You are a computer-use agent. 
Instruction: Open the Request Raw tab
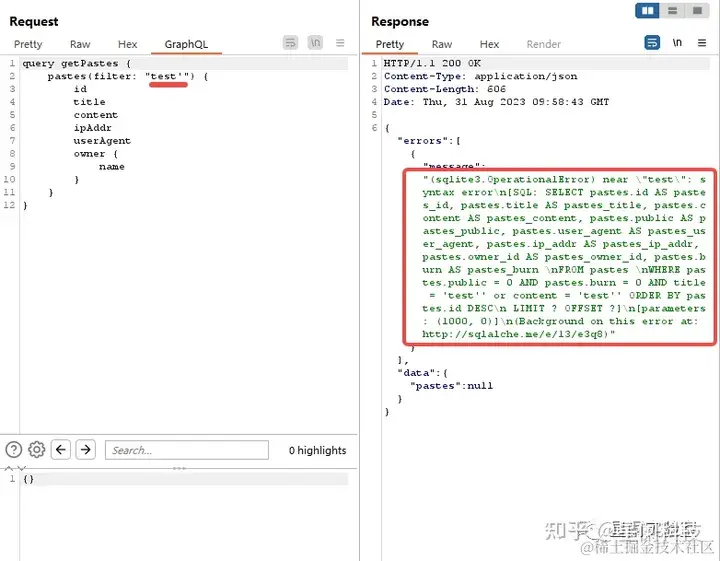pyautogui.click(x=80, y=44)
